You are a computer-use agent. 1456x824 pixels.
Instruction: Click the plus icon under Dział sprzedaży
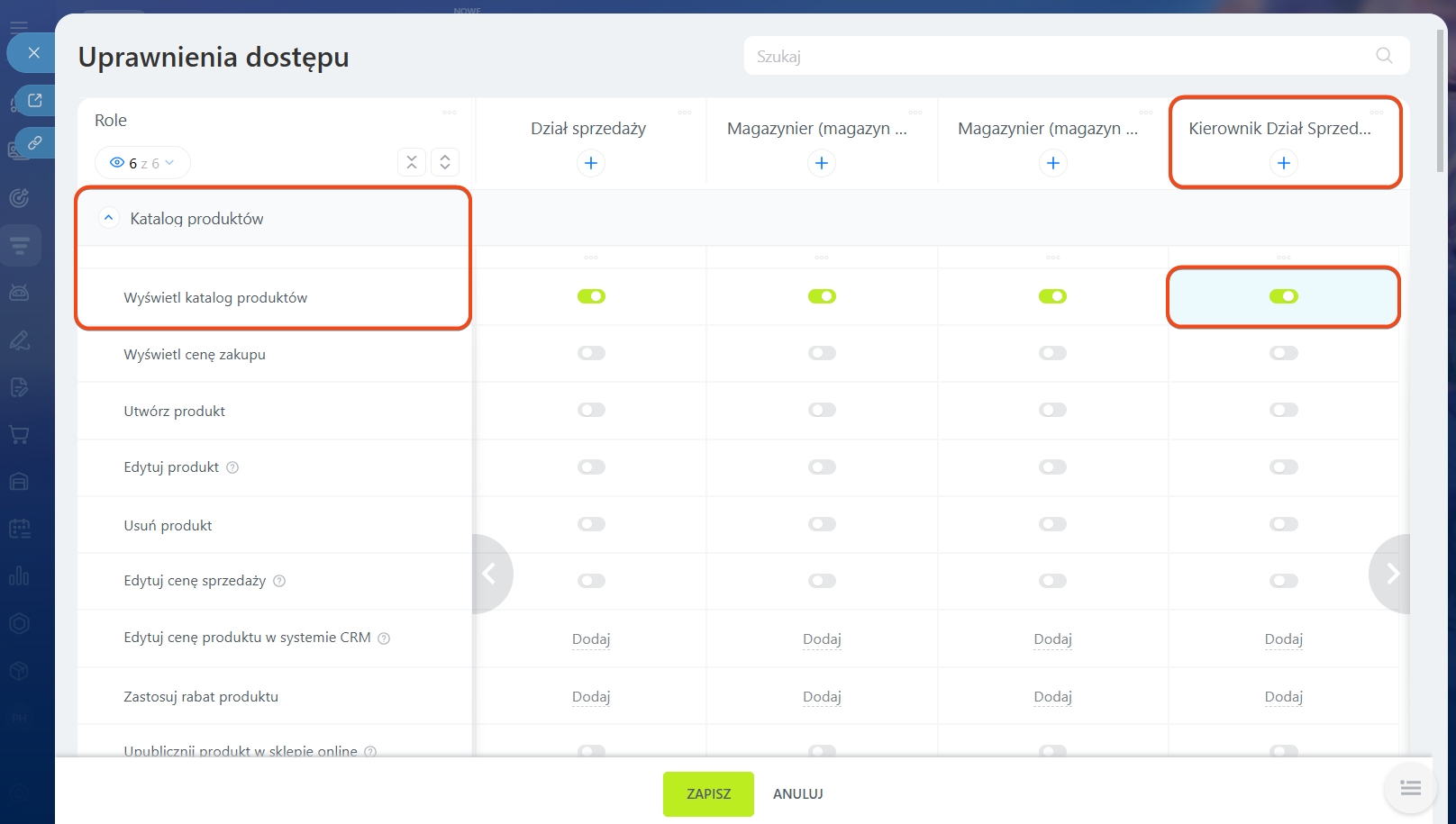point(590,163)
